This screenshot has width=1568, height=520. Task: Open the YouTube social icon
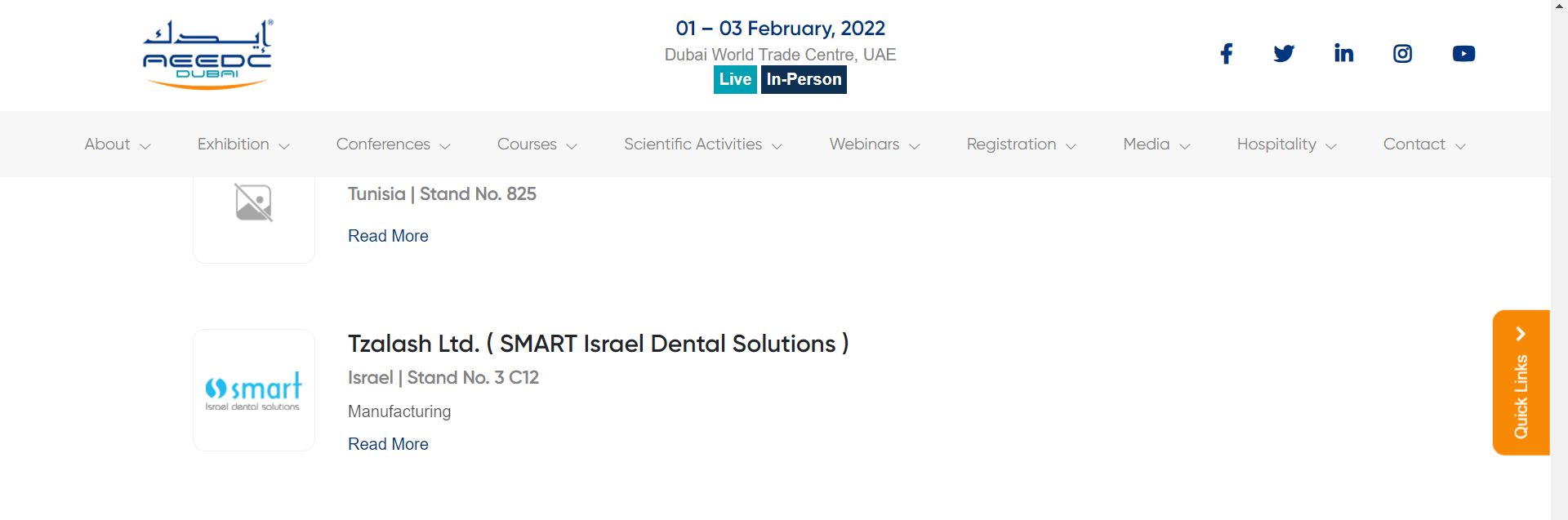click(x=1463, y=54)
